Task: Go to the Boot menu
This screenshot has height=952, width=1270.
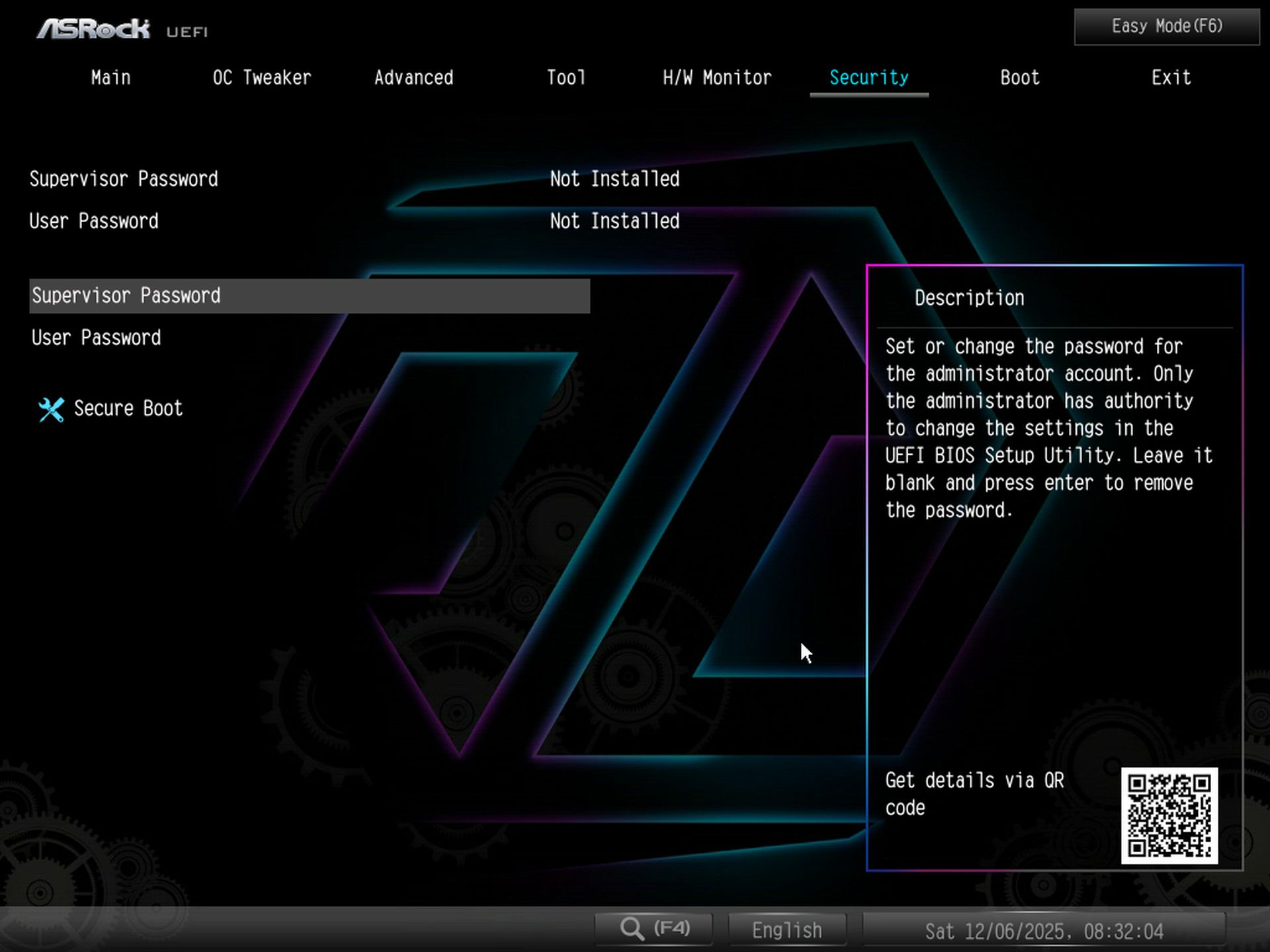Action: (1019, 77)
